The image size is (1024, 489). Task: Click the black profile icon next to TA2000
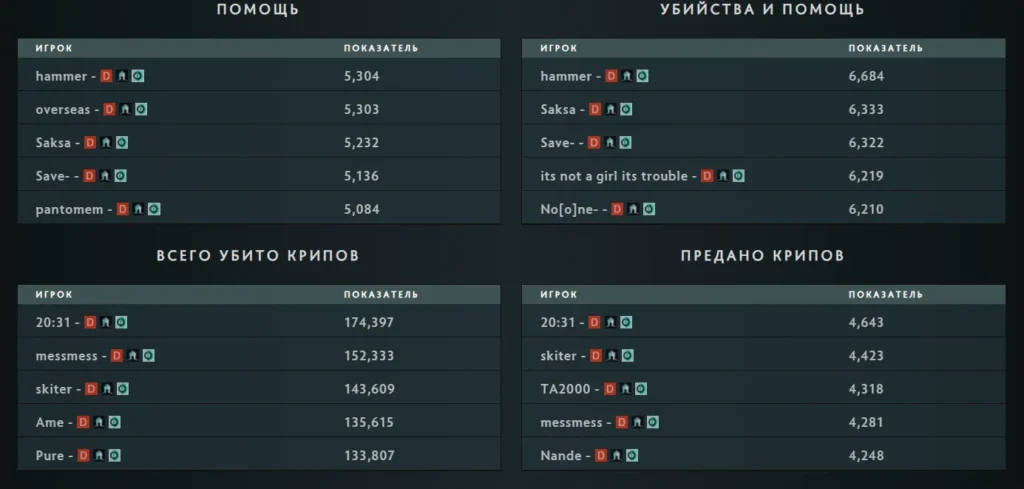(x=626, y=389)
